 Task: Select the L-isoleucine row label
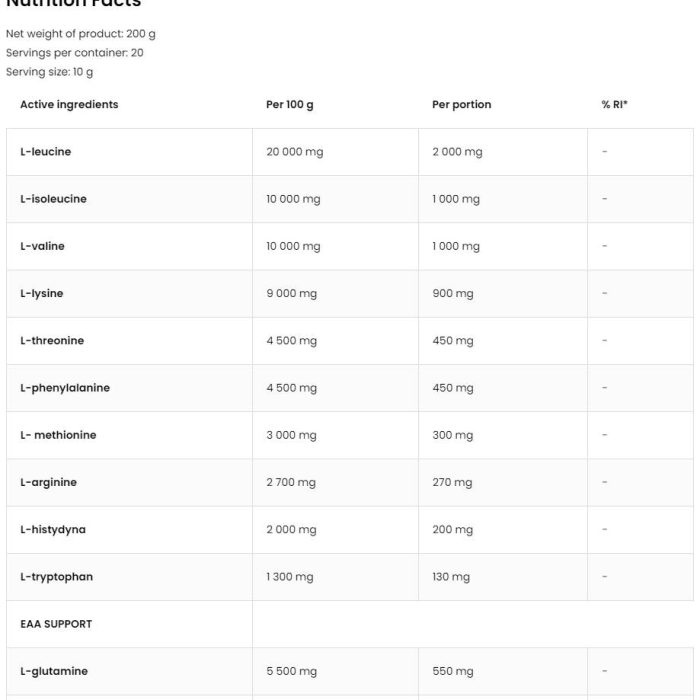pos(53,199)
